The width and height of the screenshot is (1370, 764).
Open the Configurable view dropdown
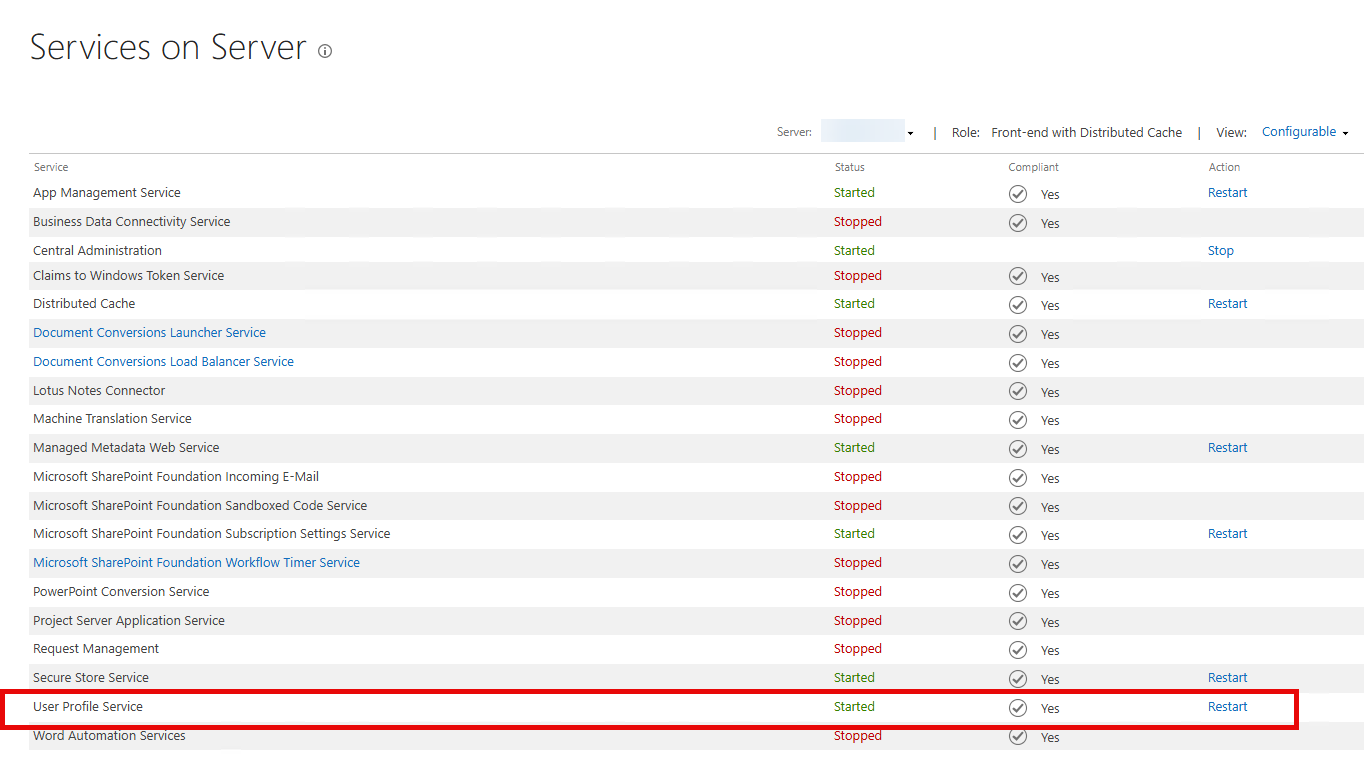coord(1305,132)
